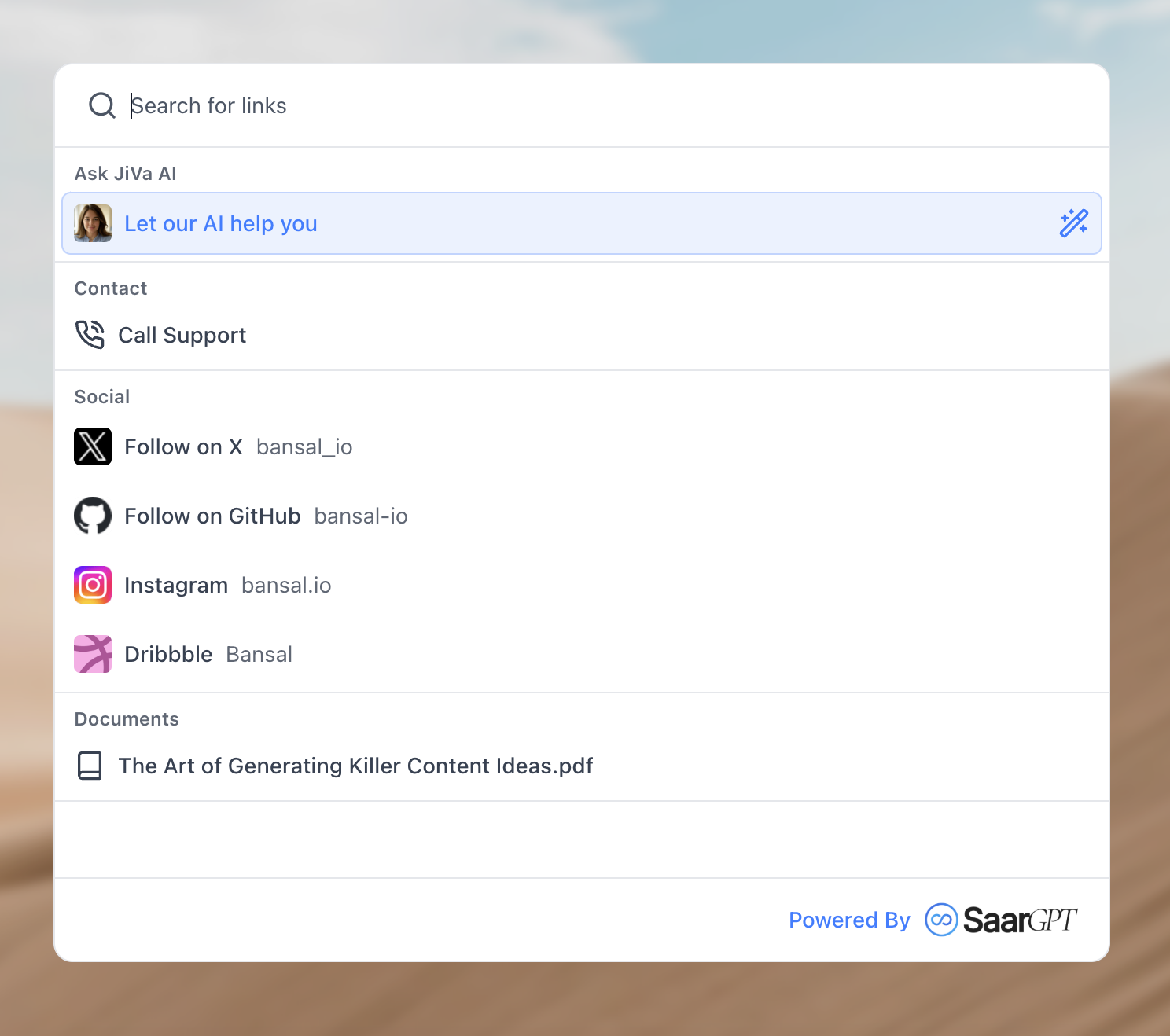Image resolution: width=1170 pixels, height=1036 pixels.
Task: Select the Documents section header
Action: pyautogui.click(x=127, y=718)
